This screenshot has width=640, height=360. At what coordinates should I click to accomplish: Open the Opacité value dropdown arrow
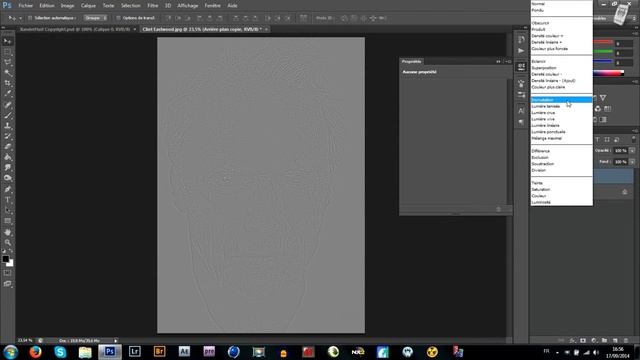(632, 151)
